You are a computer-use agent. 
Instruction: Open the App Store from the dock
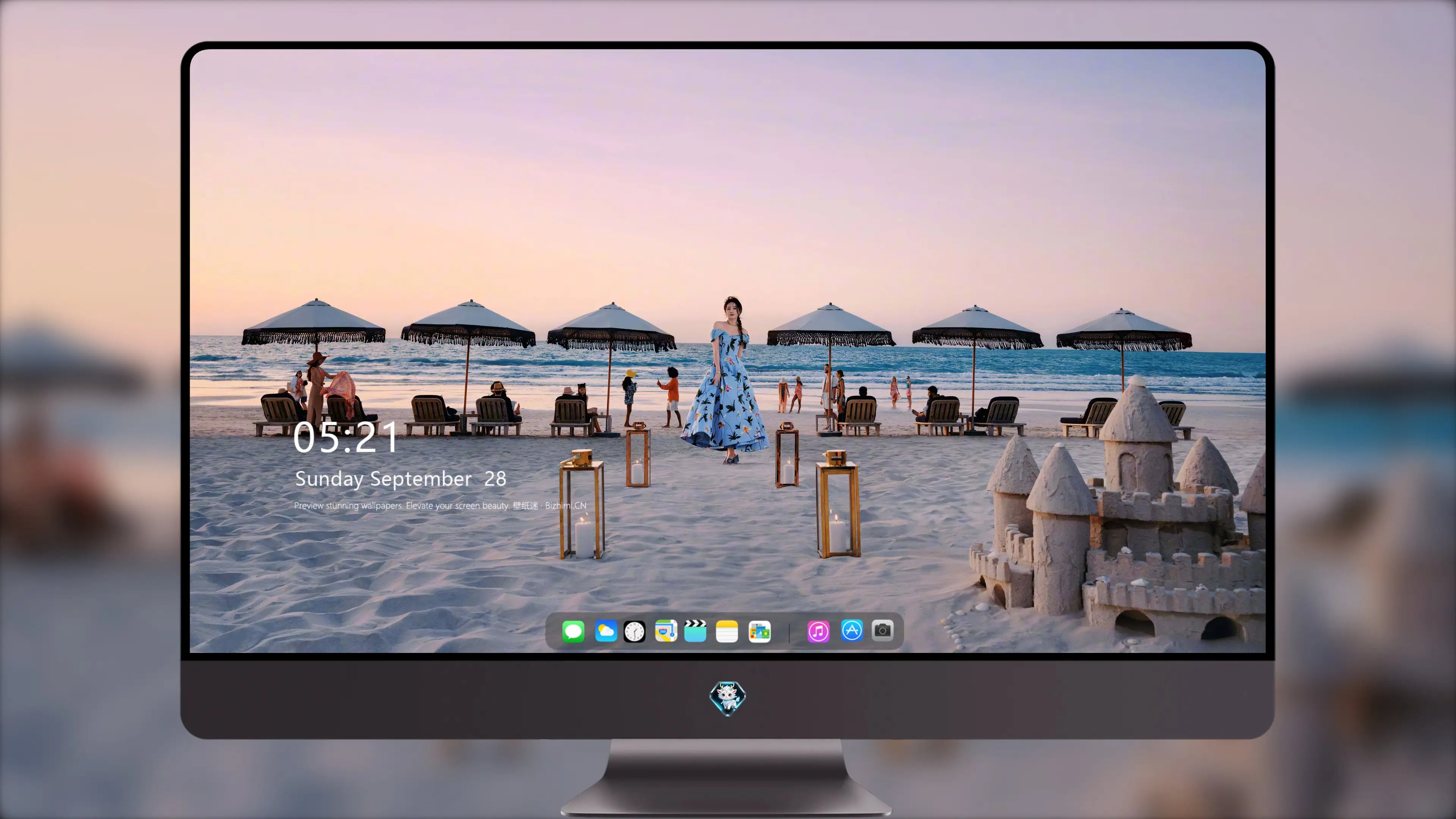pyautogui.click(x=852, y=630)
